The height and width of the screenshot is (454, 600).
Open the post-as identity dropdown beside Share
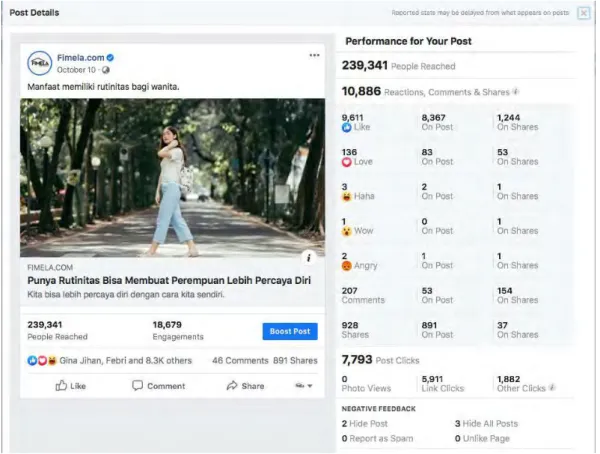304,386
